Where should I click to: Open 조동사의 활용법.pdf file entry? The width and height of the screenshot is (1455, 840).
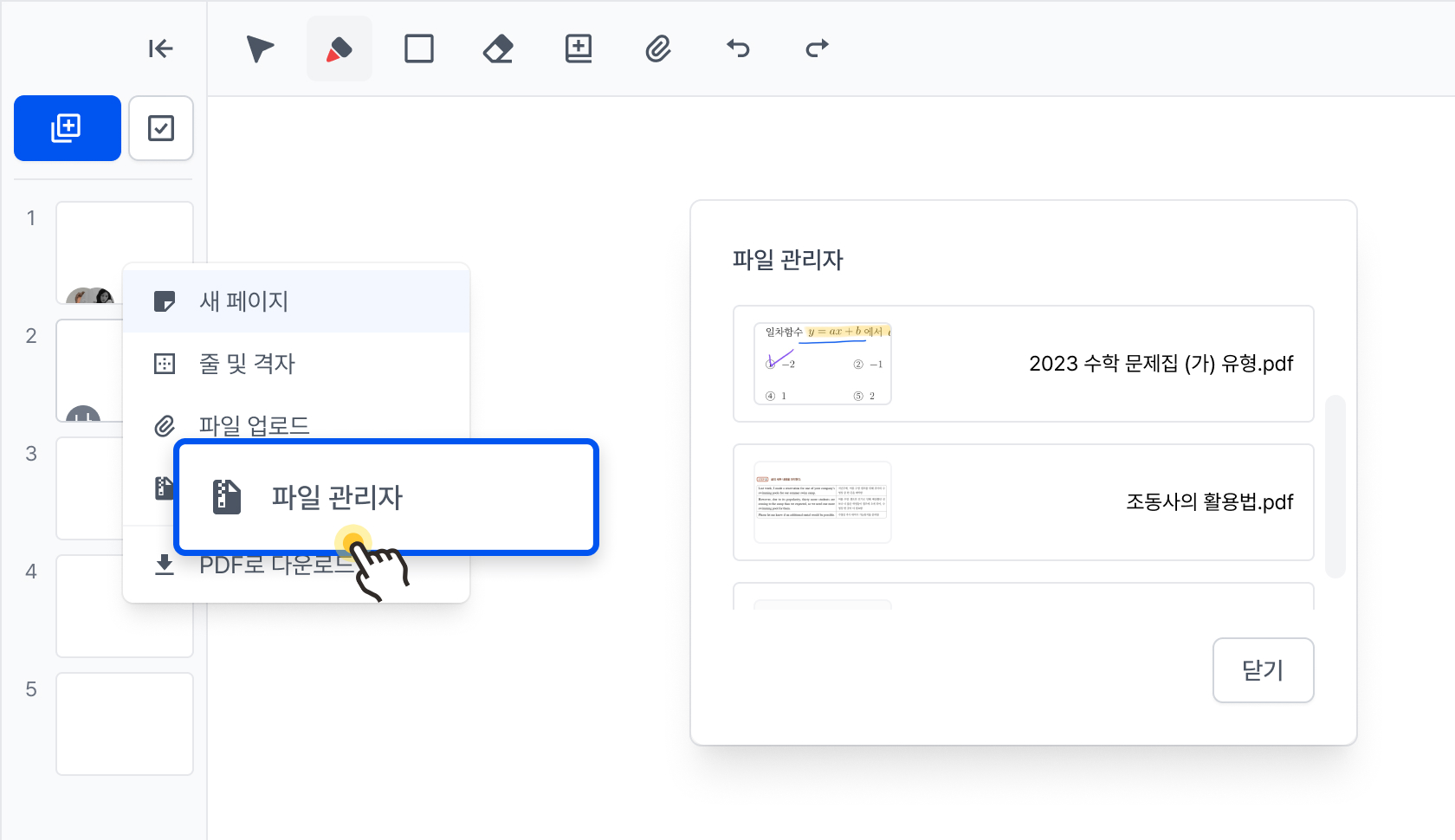click(x=1024, y=502)
